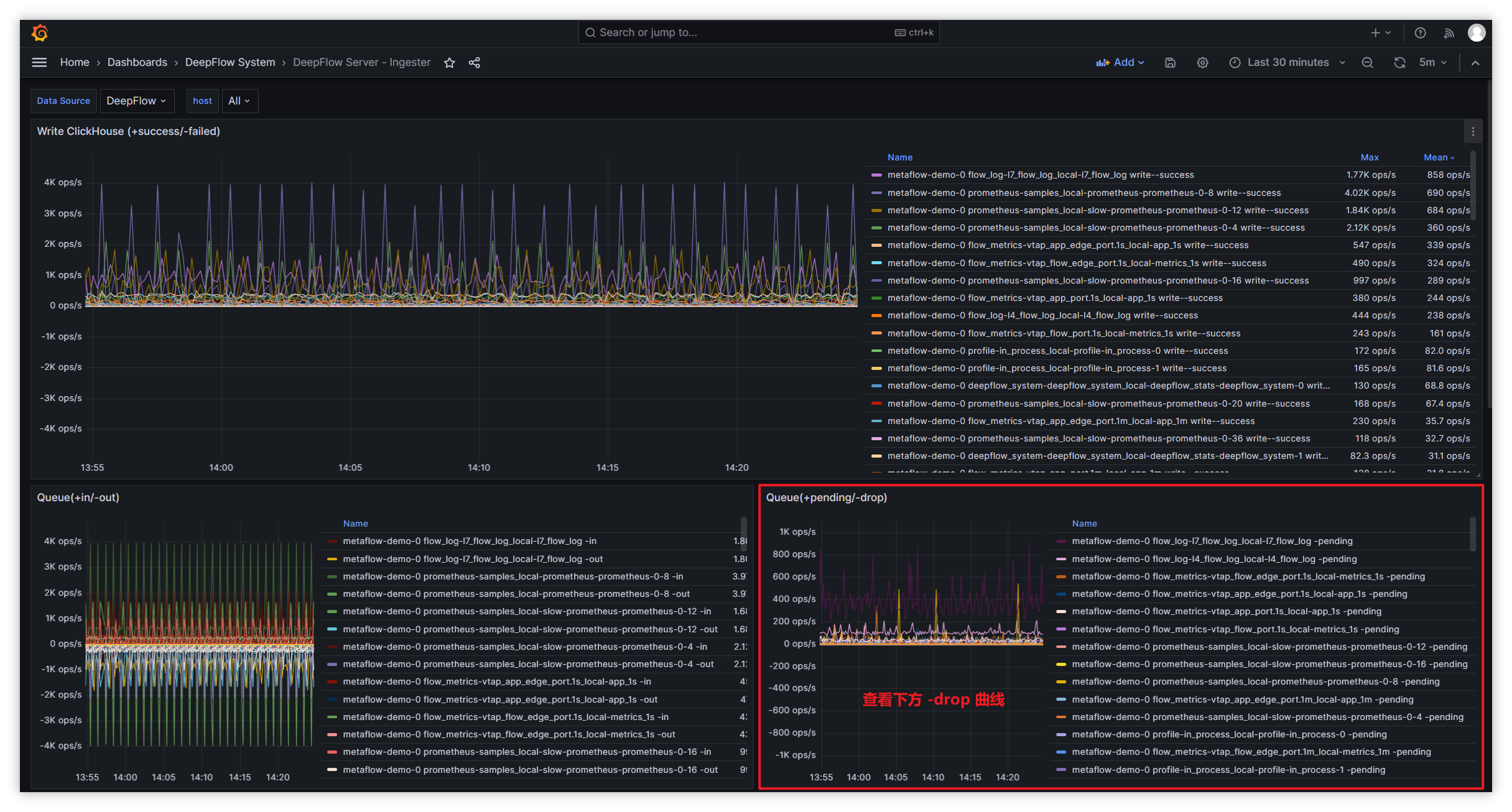Viewport: 1512px width, 812px height.
Task: Expand the host All dropdown
Action: (x=239, y=101)
